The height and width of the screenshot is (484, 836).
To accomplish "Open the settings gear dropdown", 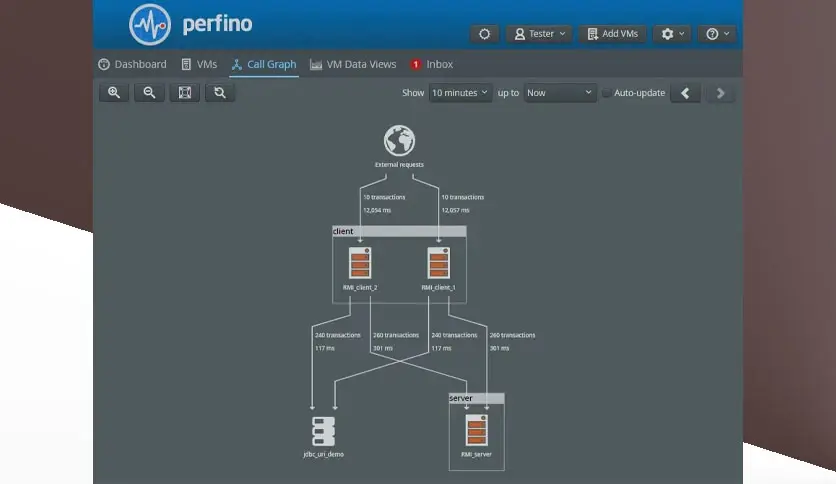I will (x=672, y=34).
